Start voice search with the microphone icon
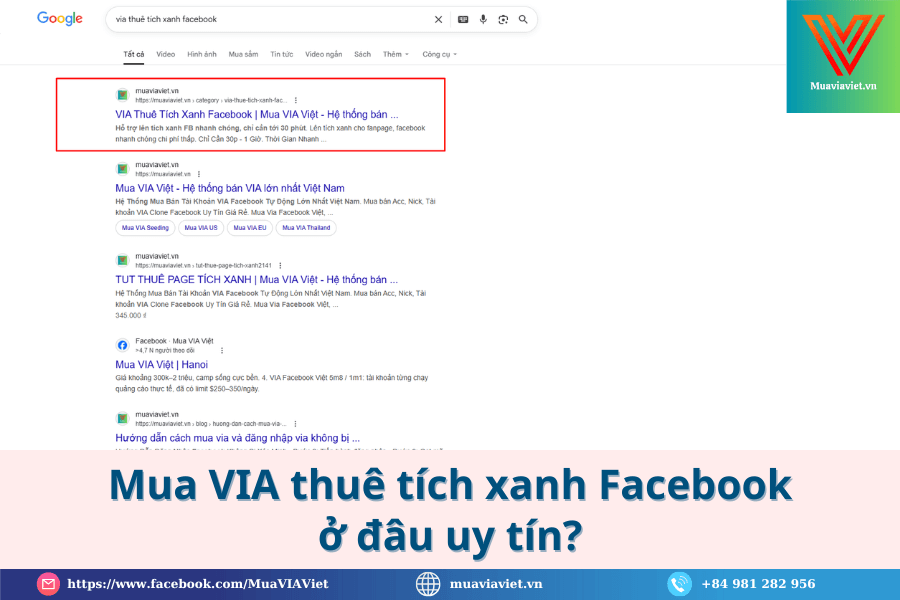Screen dimensions: 900x600 tap(483, 20)
